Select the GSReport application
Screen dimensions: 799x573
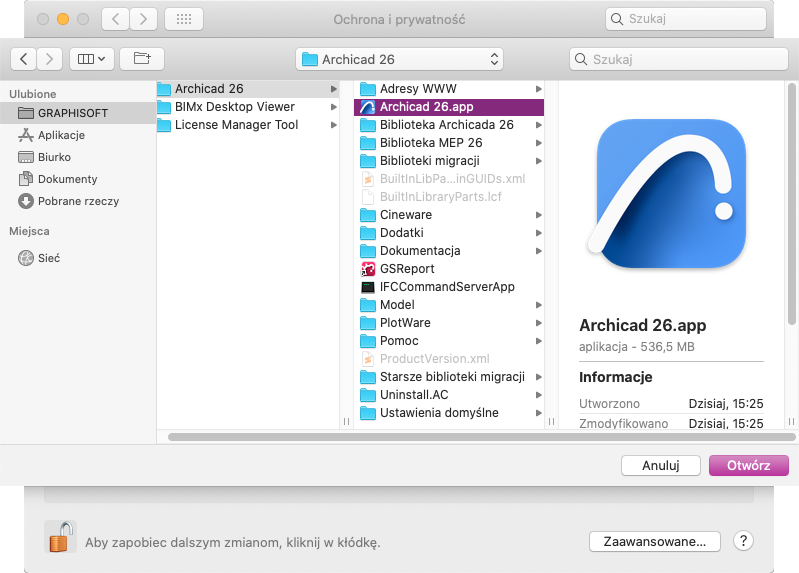point(449,269)
